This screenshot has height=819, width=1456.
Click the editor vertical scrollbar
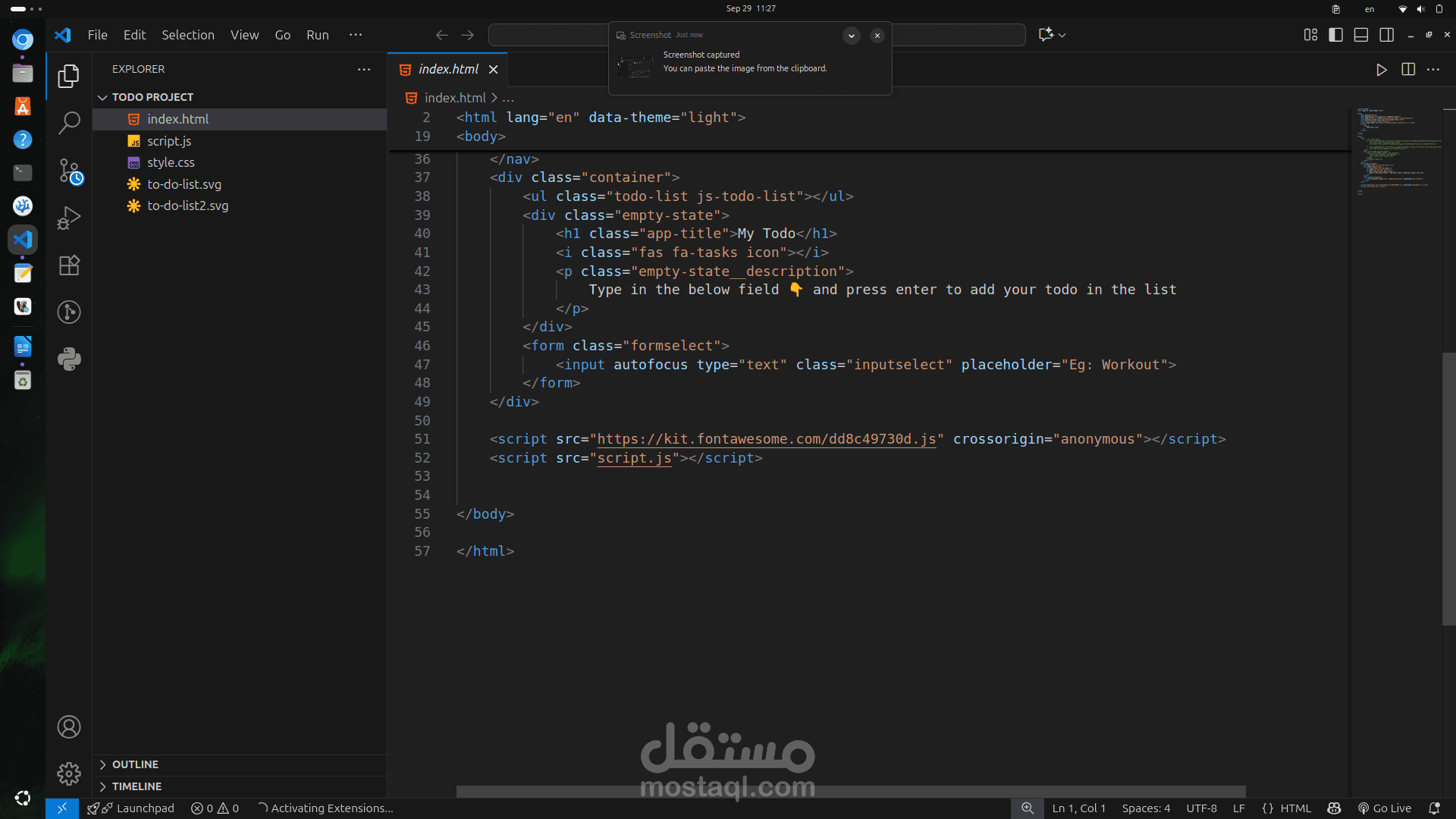point(1448,489)
